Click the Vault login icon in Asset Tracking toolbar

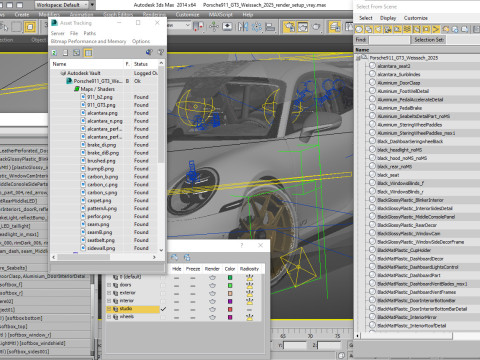tap(149, 52)
